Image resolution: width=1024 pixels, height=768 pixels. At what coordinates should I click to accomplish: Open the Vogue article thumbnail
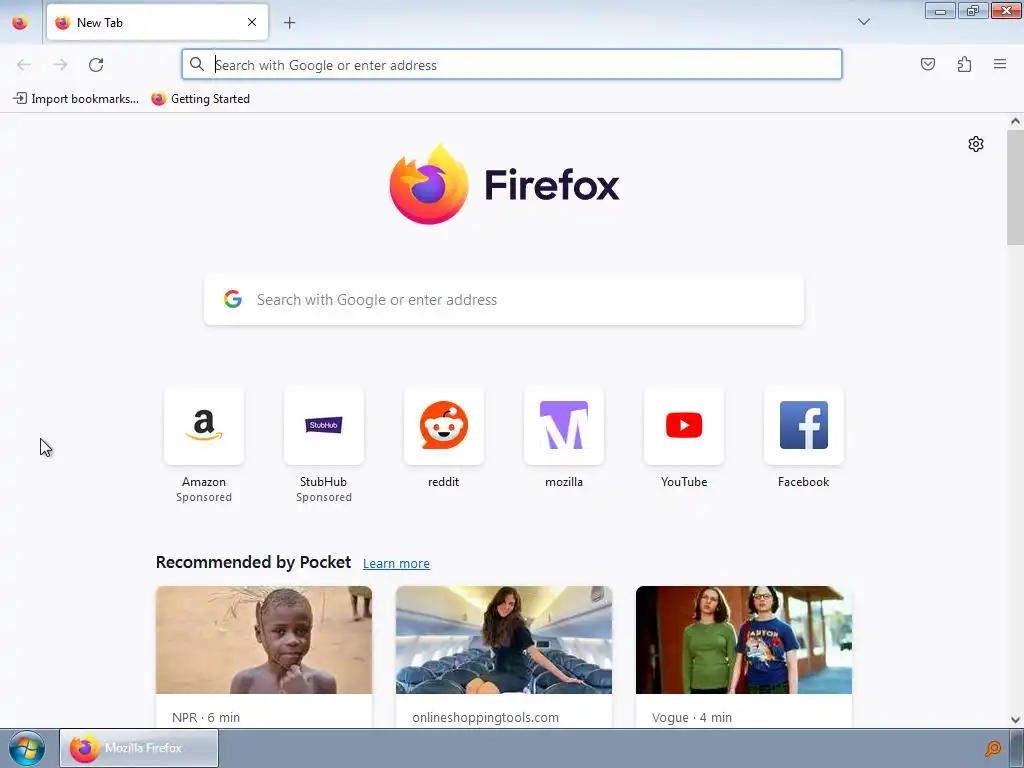(x=744, y=640)
